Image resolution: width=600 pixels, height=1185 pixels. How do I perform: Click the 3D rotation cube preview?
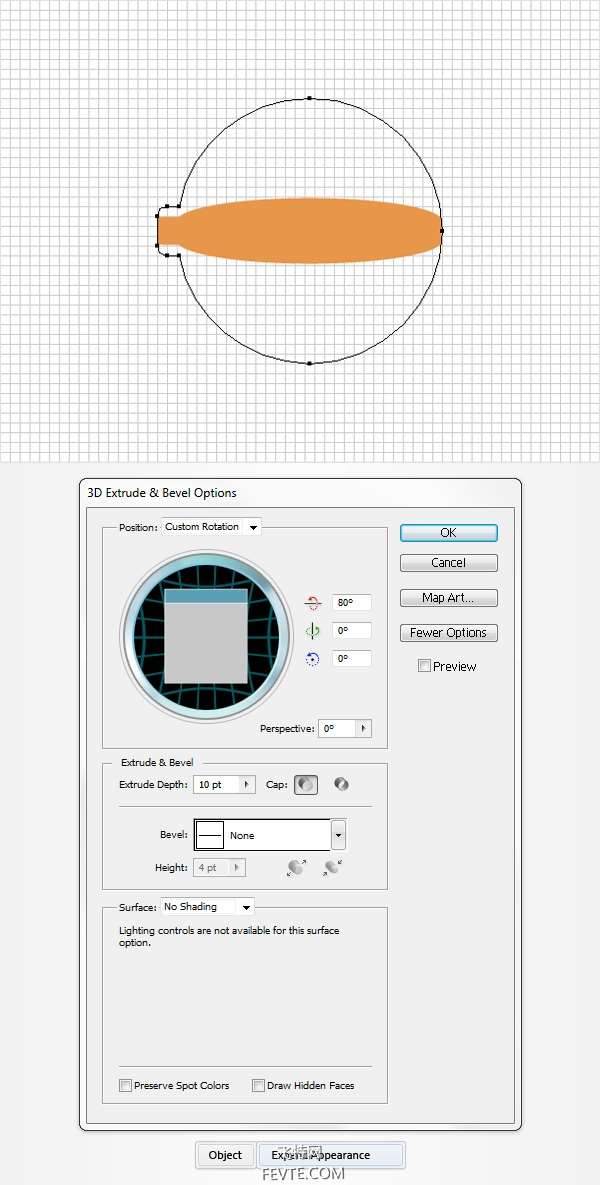click(x=206, y=636)
